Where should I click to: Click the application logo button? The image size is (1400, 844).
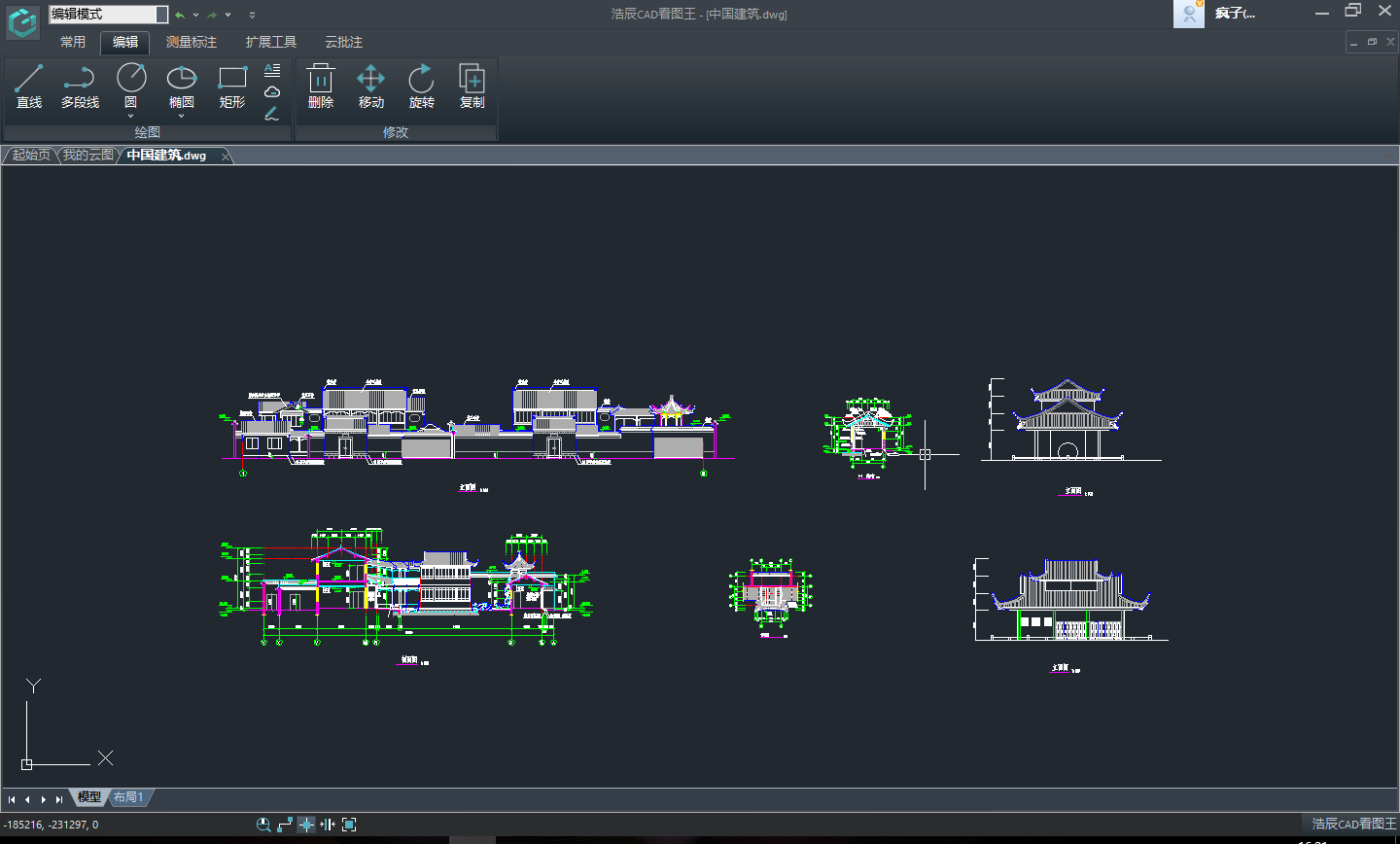pos(22,21)
